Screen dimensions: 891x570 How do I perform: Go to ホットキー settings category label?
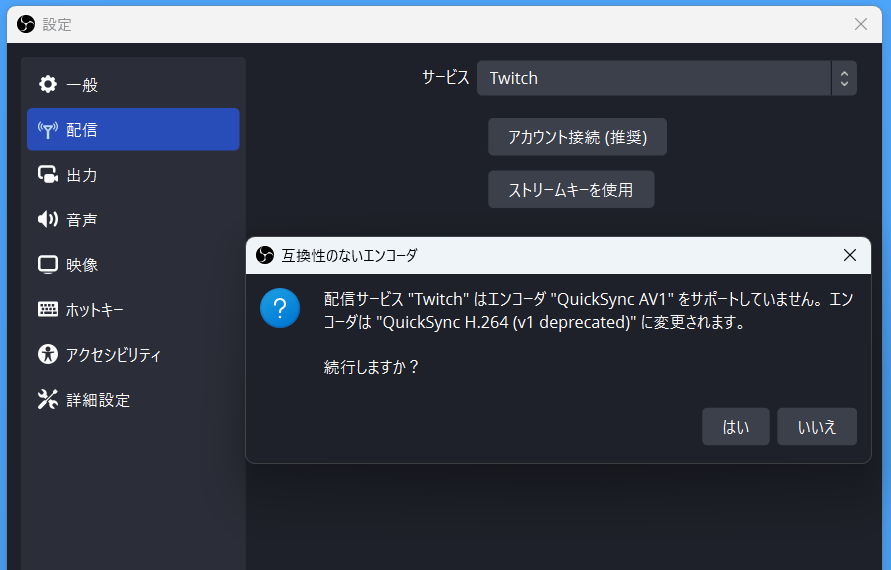point(94,310)
